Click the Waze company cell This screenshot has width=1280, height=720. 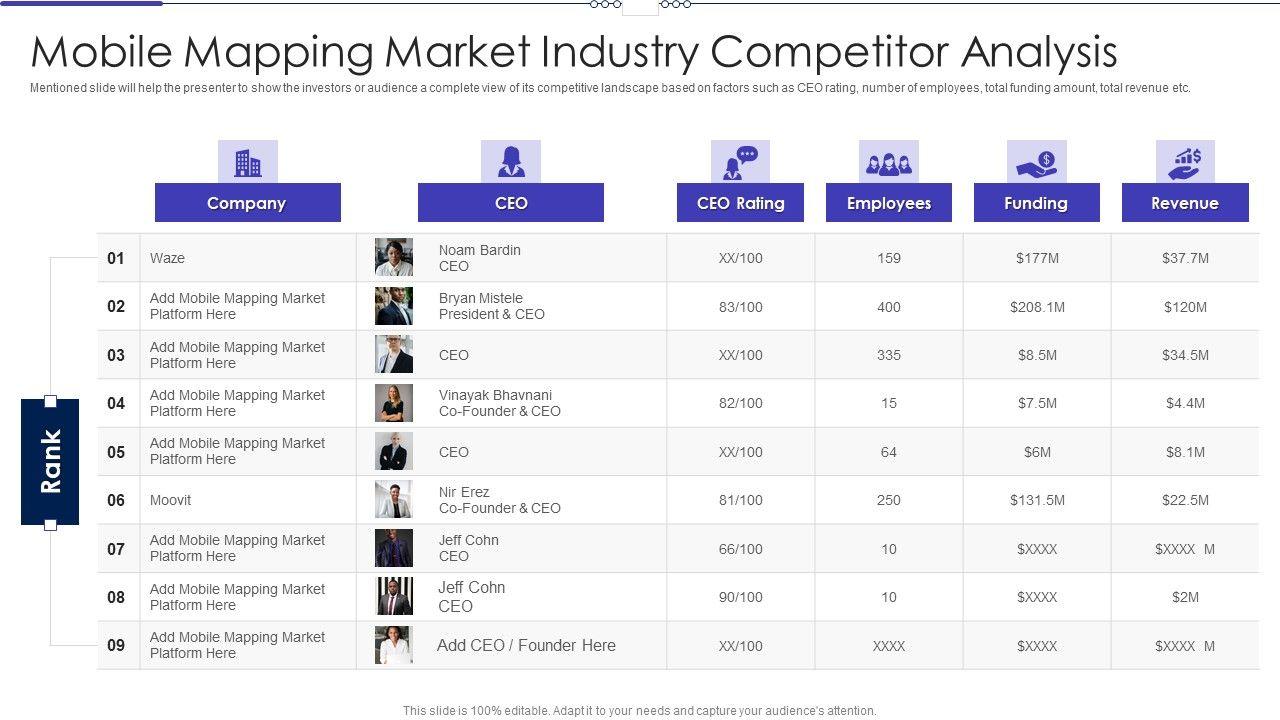tap(168, 258)
